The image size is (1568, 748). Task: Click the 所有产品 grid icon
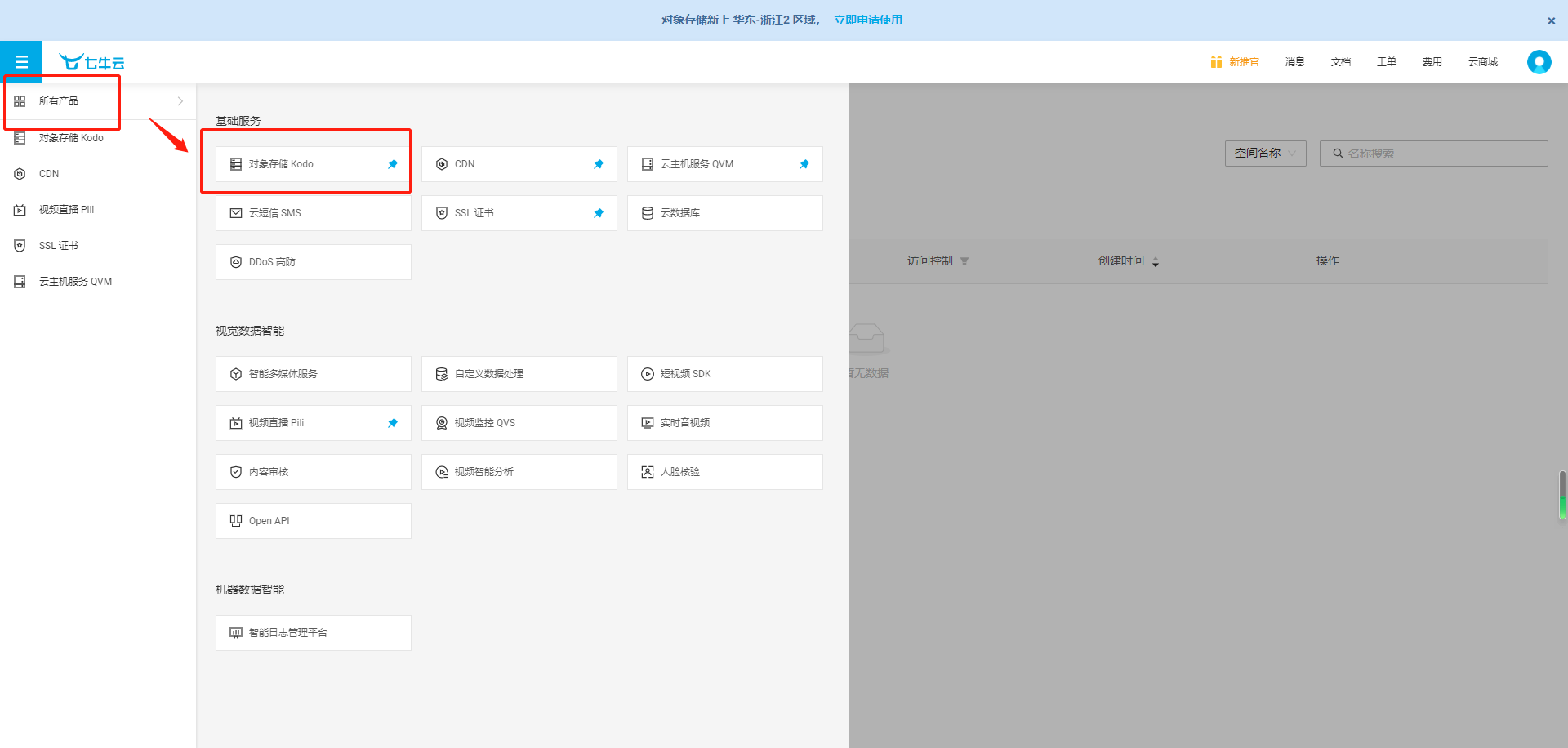[x=20, y=101]
